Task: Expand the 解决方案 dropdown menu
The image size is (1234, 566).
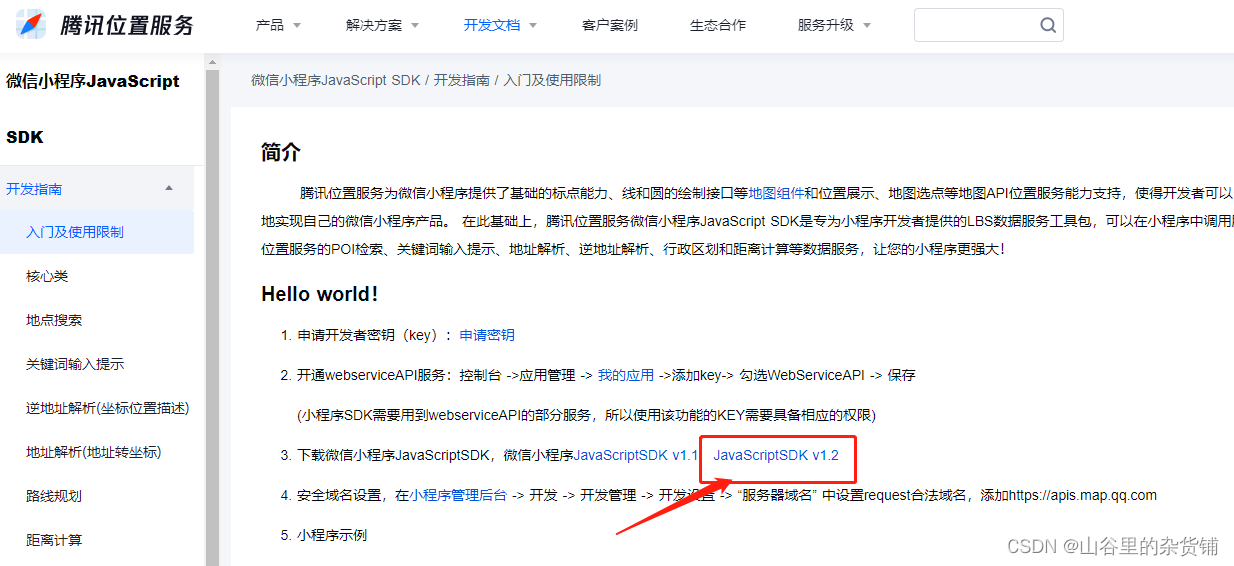Action: coord(382,25)
